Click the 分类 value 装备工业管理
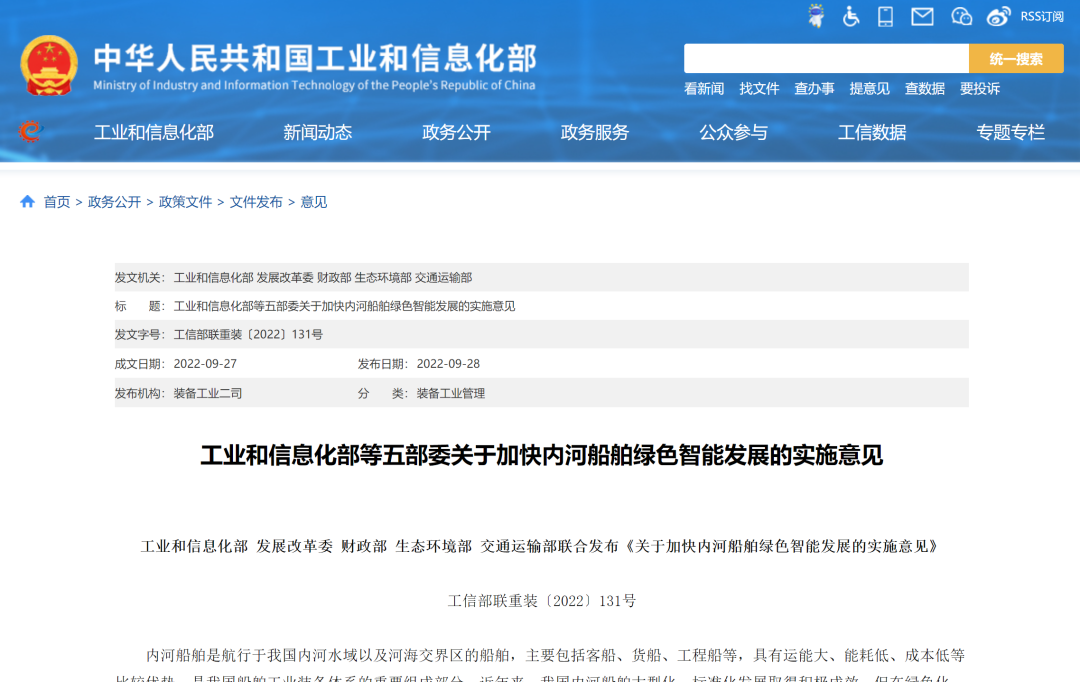Viewport: 1080px width, 682px height. pos(451,393)
